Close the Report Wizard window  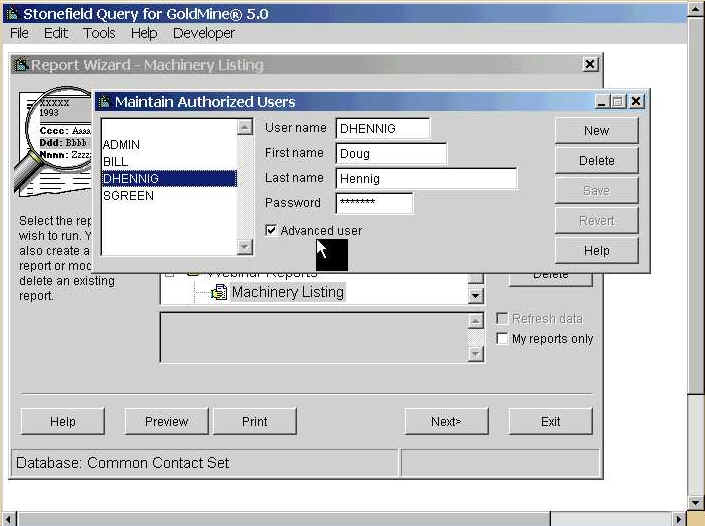590,64
